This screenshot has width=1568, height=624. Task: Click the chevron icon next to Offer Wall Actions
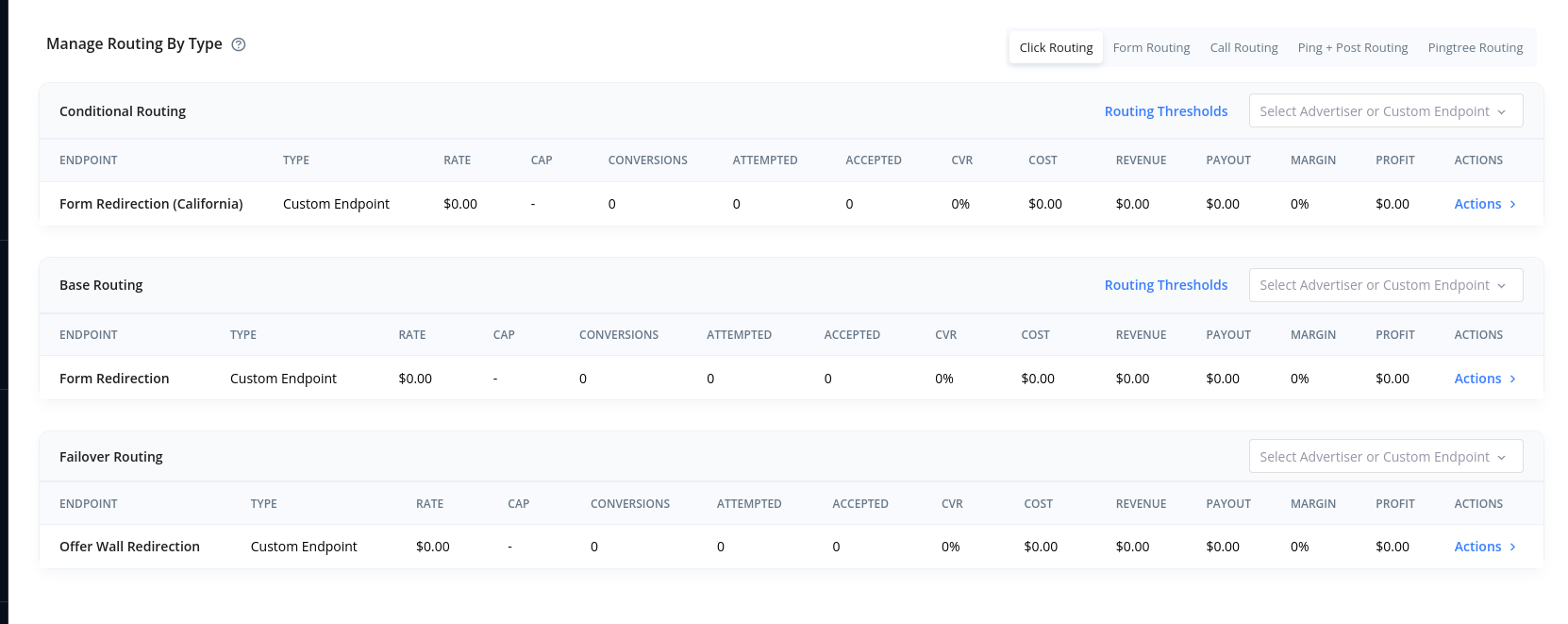point(1512,548)
